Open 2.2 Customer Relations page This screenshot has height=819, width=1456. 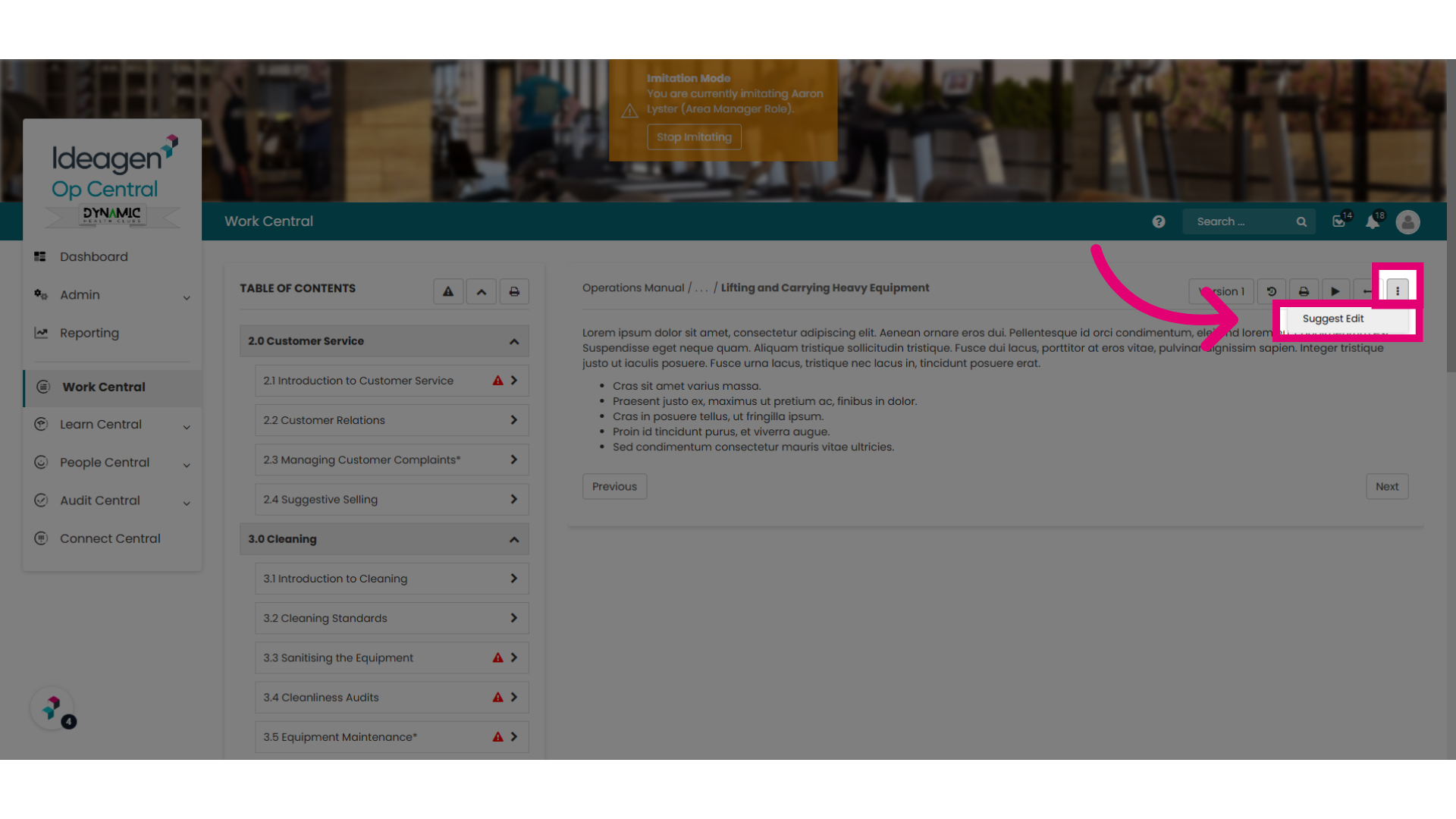point(391,420)
